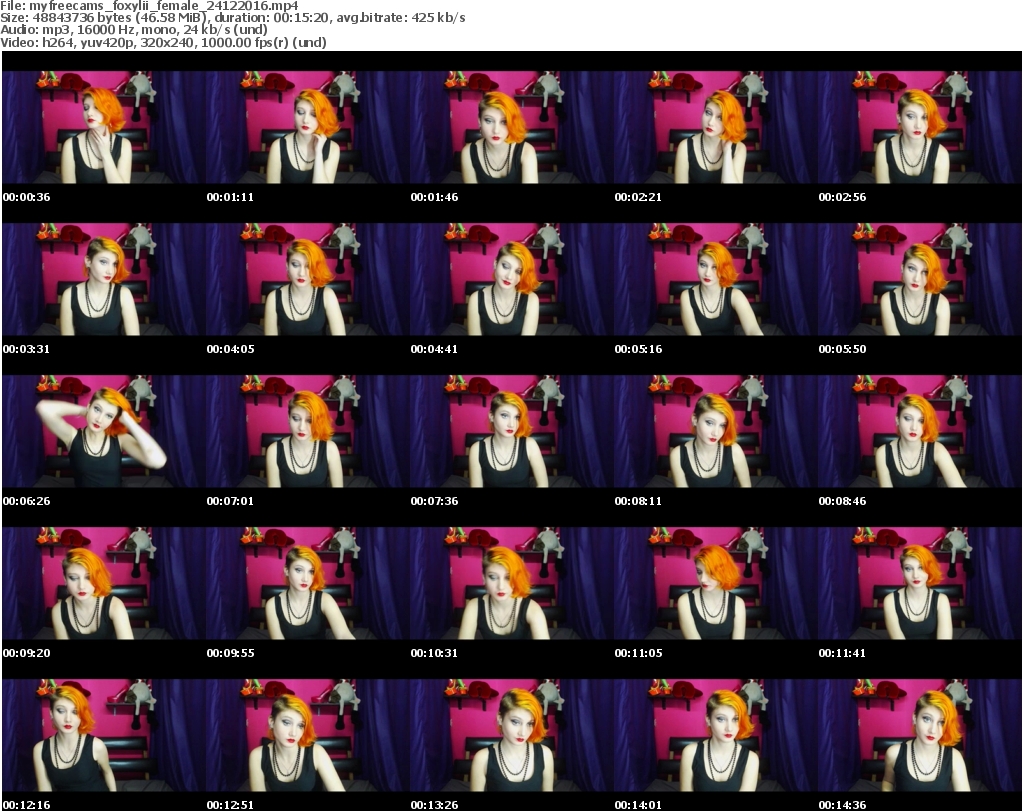Select the thumbnail timestamped 00:14:36
The height and width of the screenshot is (811, 1024).
click(x=919, y=736)
